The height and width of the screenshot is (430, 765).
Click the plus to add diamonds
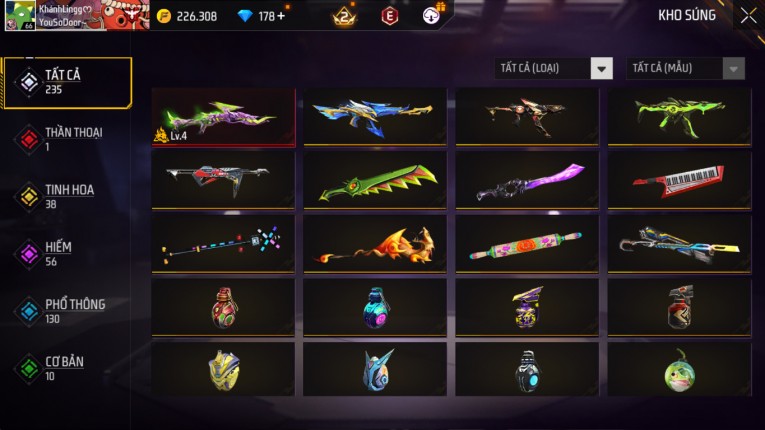pos(281,16)
